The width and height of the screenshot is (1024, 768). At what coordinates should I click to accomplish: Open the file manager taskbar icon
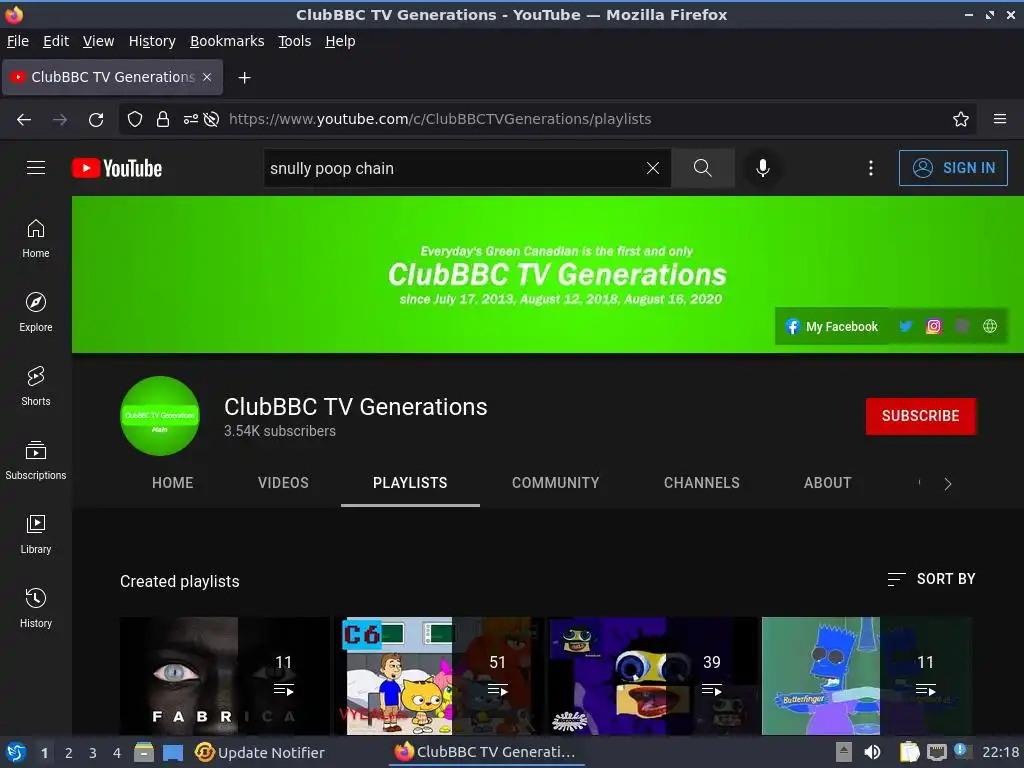[x=144, y=752]
